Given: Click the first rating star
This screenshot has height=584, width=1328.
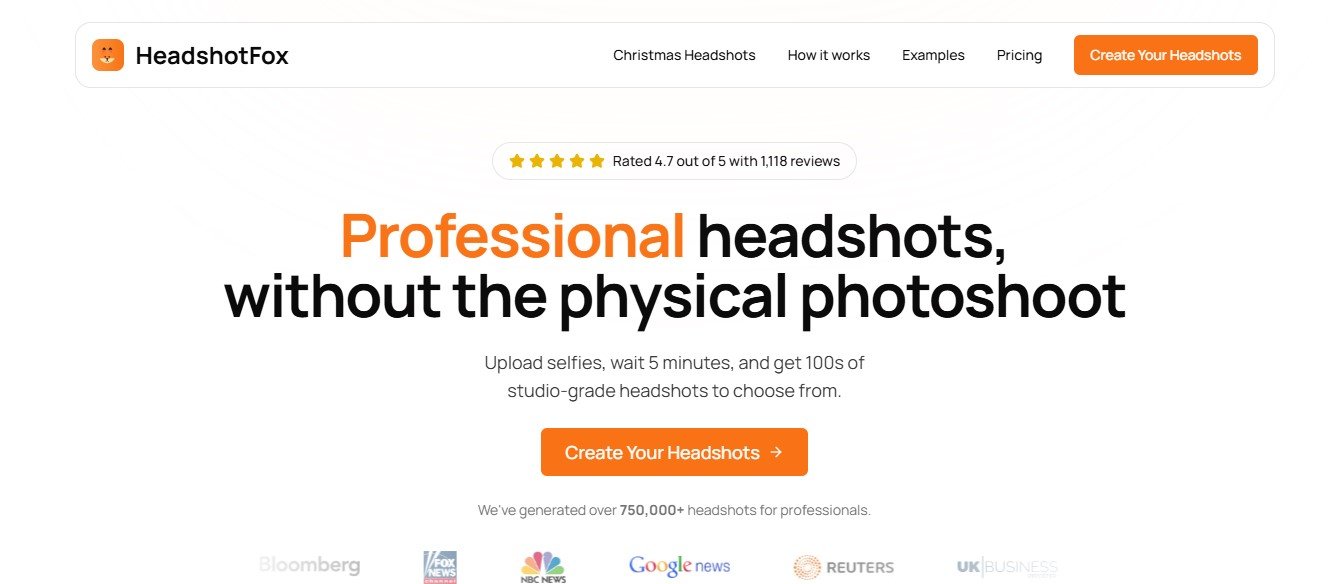Looking at the screenshot, I should coord(516,160).
